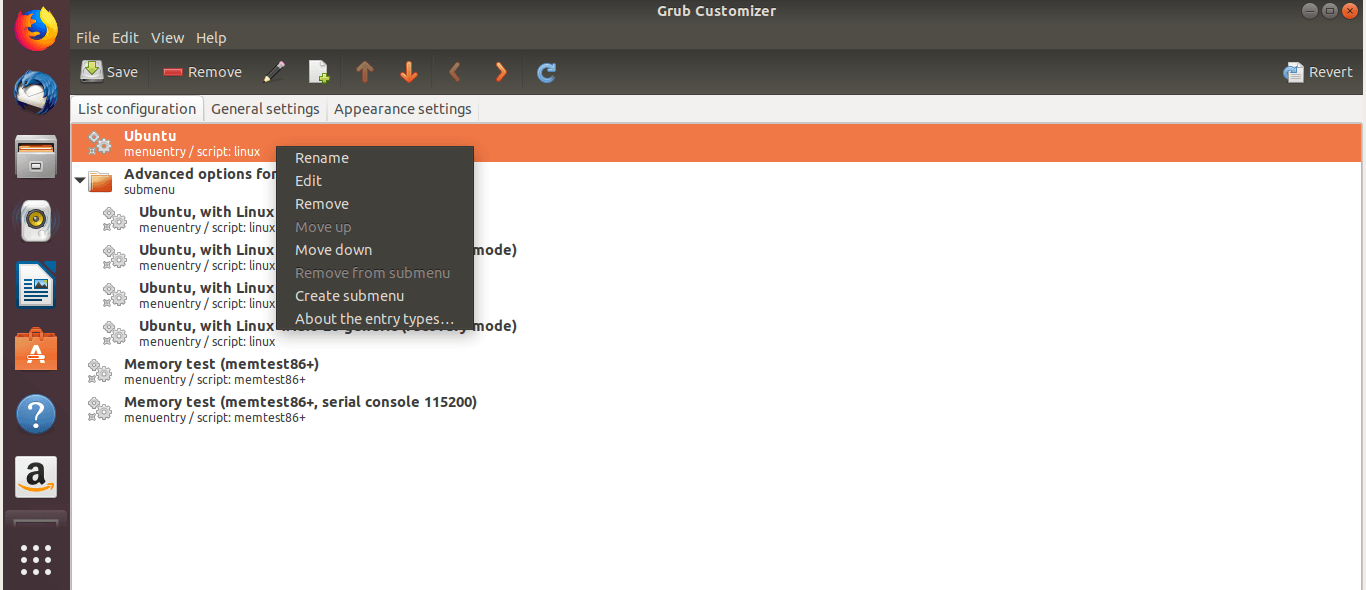Create a new entry with the page-plus icon
Screen dimensions: 1366x590
pos(318,72)
